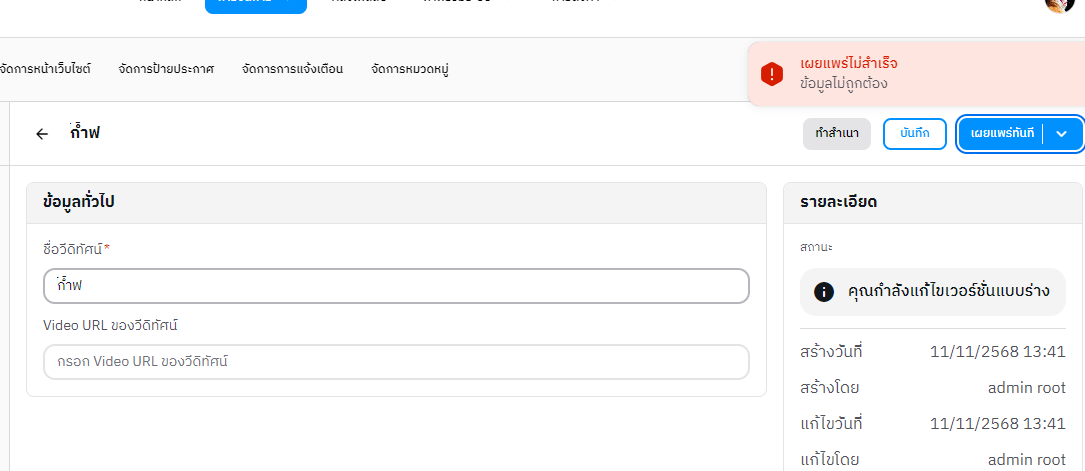Click the เผยแพร่ไม่สำเร็จ error notification
Screen dimensions: 1085x471
[849, 64]
